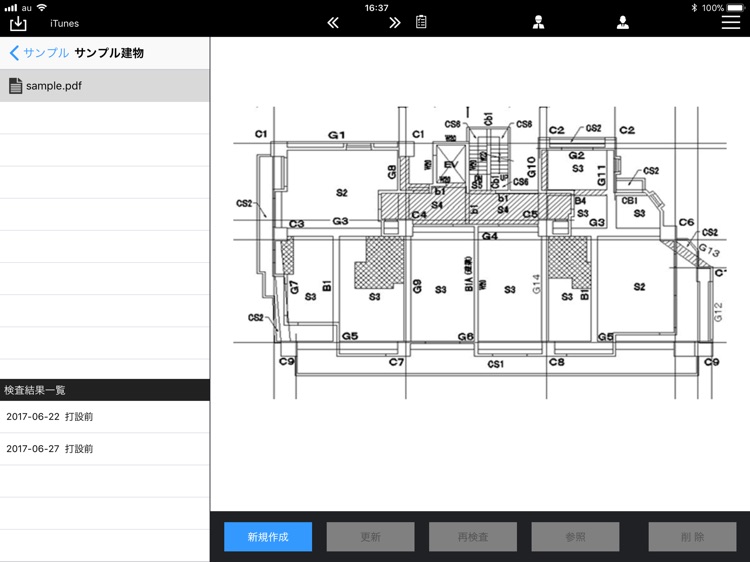Tap the G4 beam label on drawing

[490, 236]
